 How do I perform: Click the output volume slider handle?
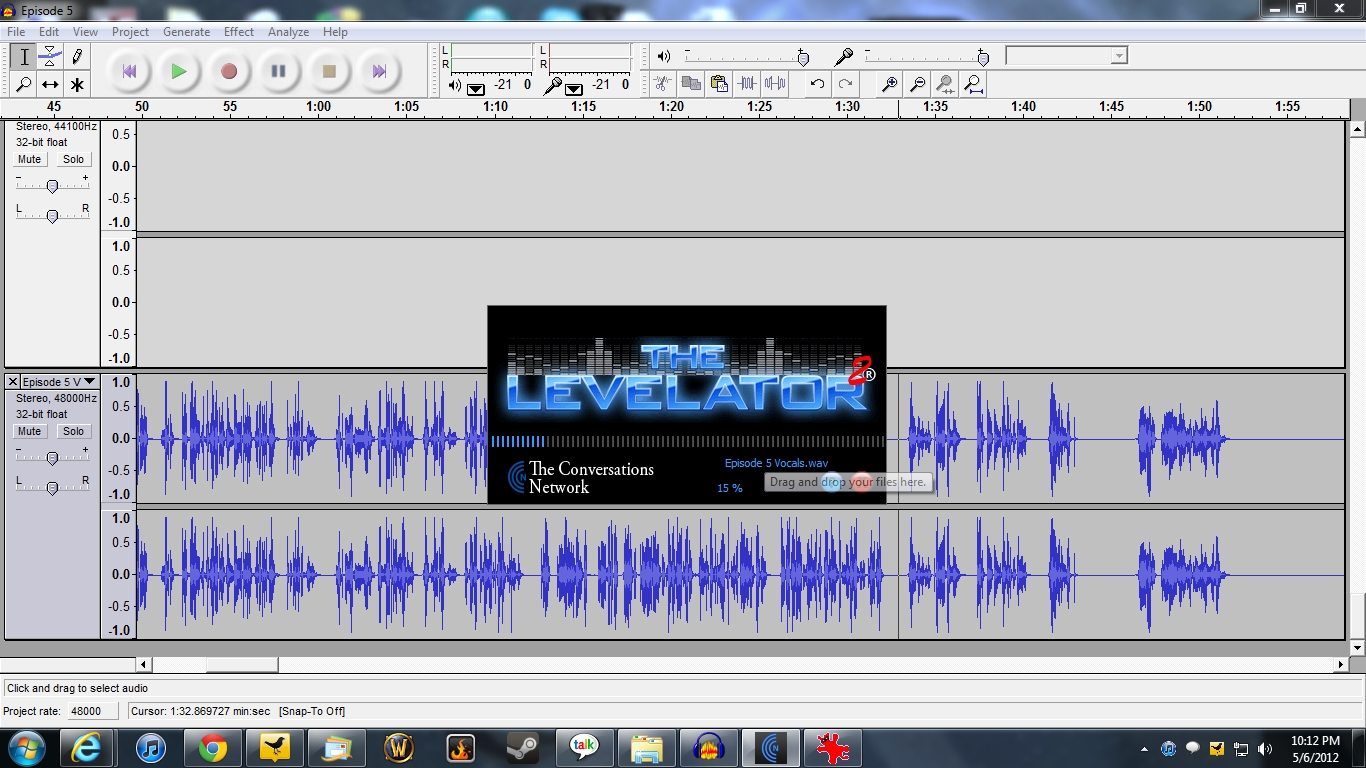point(802,57)
